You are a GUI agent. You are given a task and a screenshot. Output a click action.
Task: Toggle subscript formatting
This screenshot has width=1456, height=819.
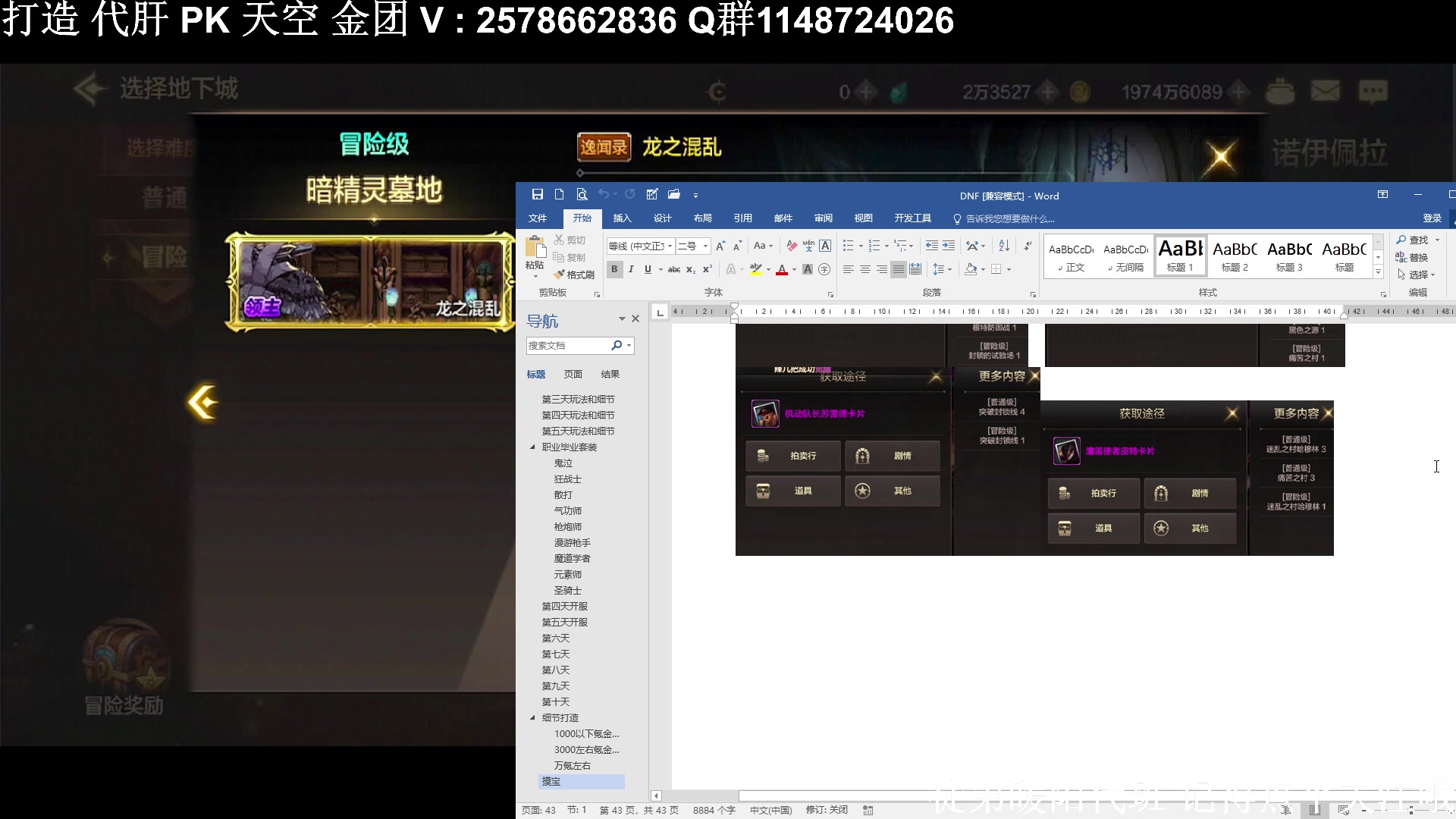point(691,269)
